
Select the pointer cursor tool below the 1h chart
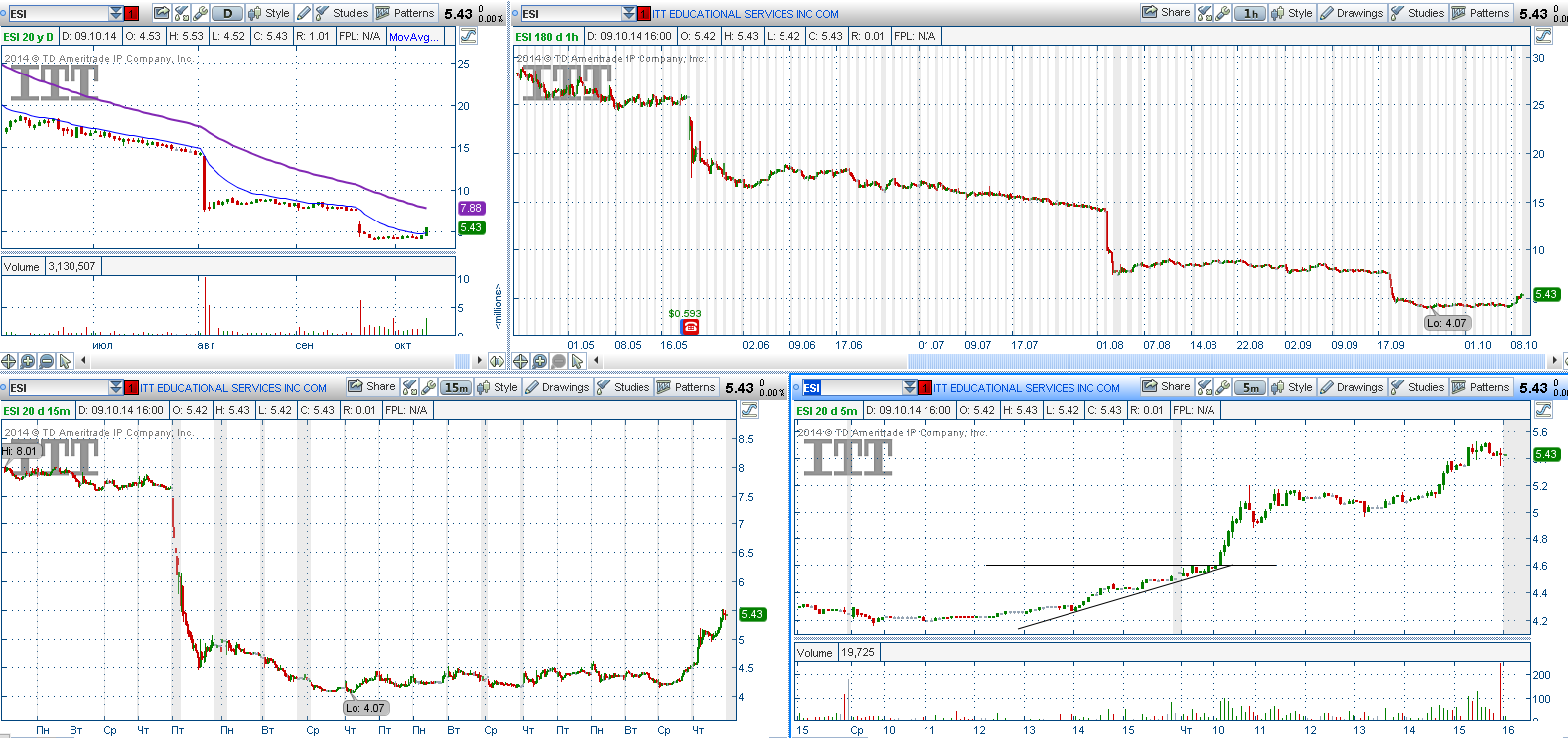(577, 361)
